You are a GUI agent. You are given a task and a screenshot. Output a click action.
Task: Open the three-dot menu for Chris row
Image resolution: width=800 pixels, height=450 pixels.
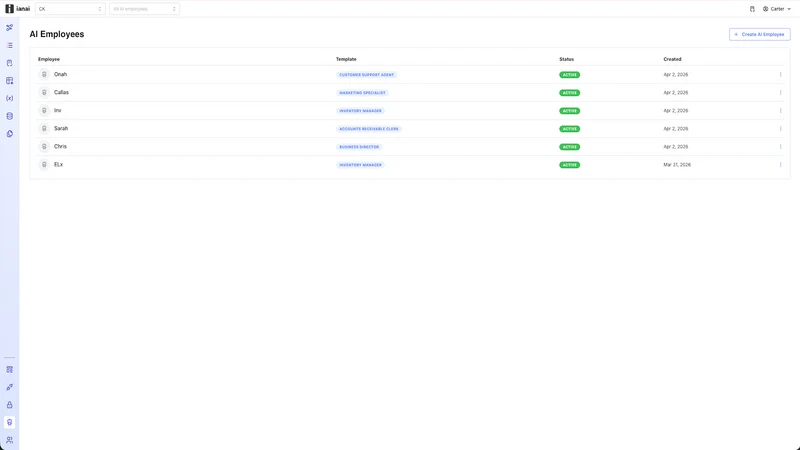pyautogui.click(x=780, y=146)
